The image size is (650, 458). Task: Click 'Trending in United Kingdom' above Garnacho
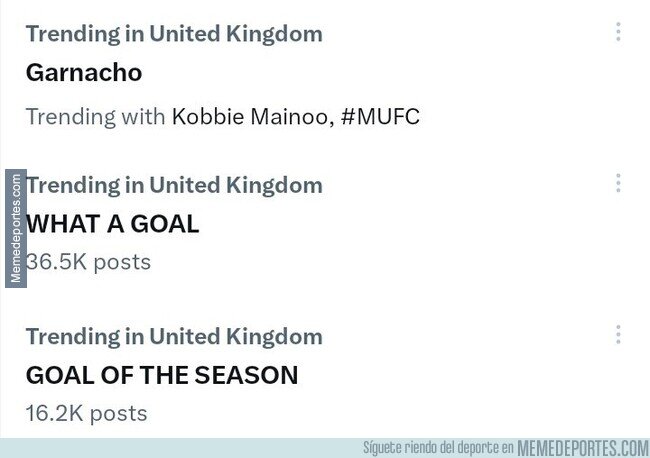coord(174,34)
